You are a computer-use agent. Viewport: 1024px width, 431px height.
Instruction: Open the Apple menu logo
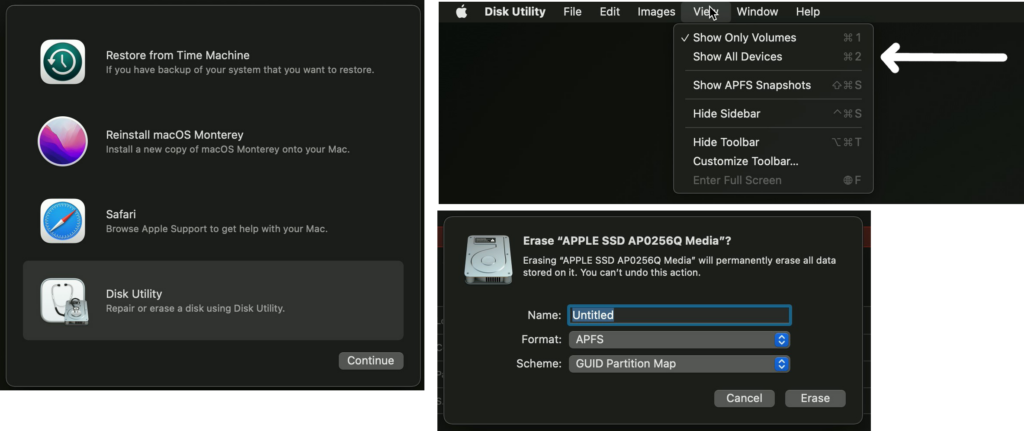point(462,12)
